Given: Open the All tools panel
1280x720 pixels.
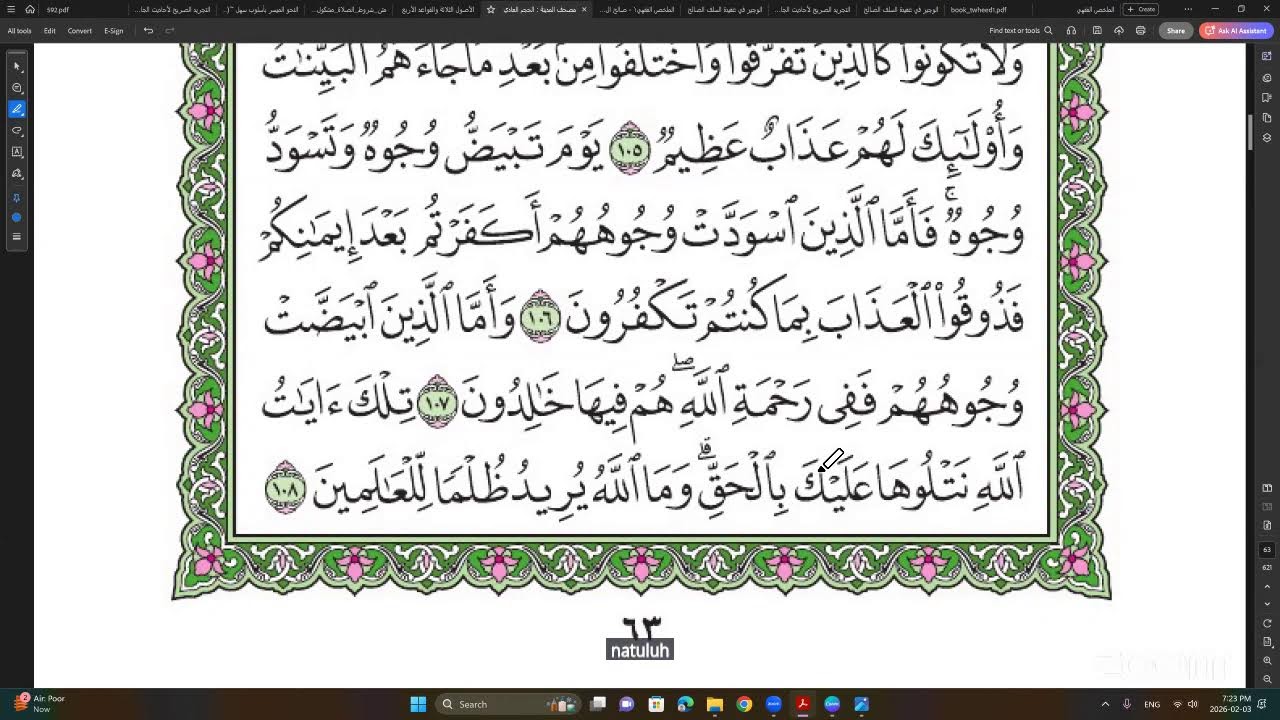Looking at the screenshot, I should (x=19, y=31).
